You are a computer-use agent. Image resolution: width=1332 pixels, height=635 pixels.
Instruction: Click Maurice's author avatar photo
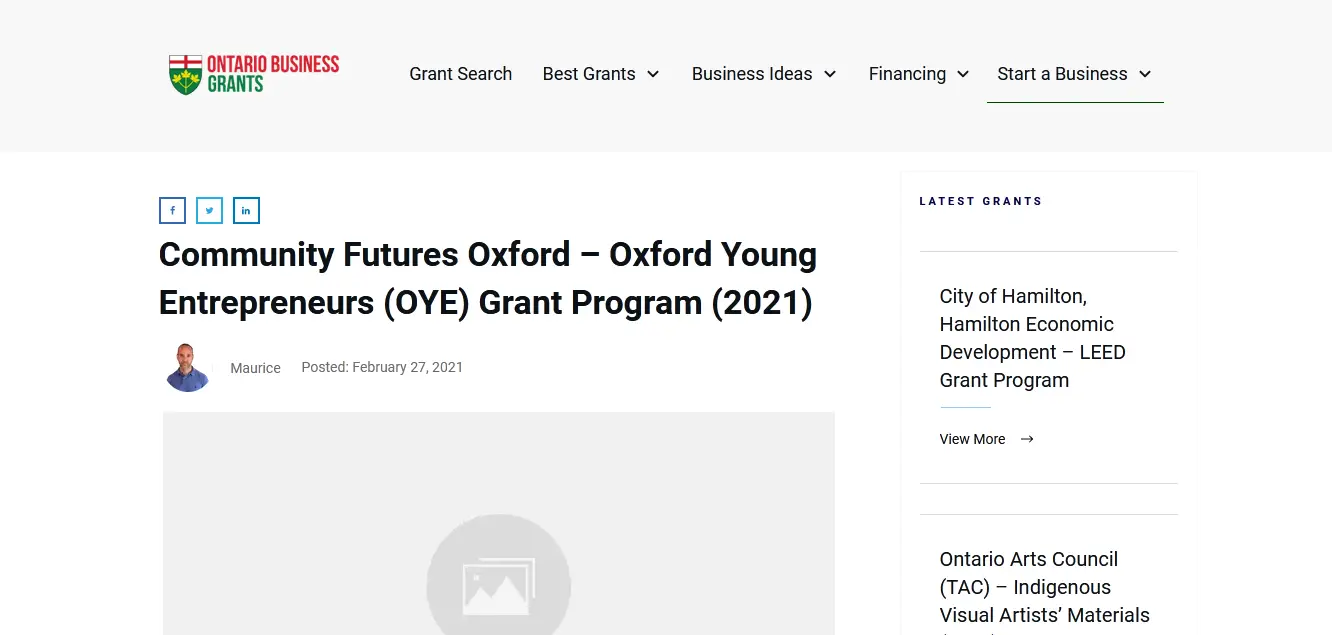(188, 368)
